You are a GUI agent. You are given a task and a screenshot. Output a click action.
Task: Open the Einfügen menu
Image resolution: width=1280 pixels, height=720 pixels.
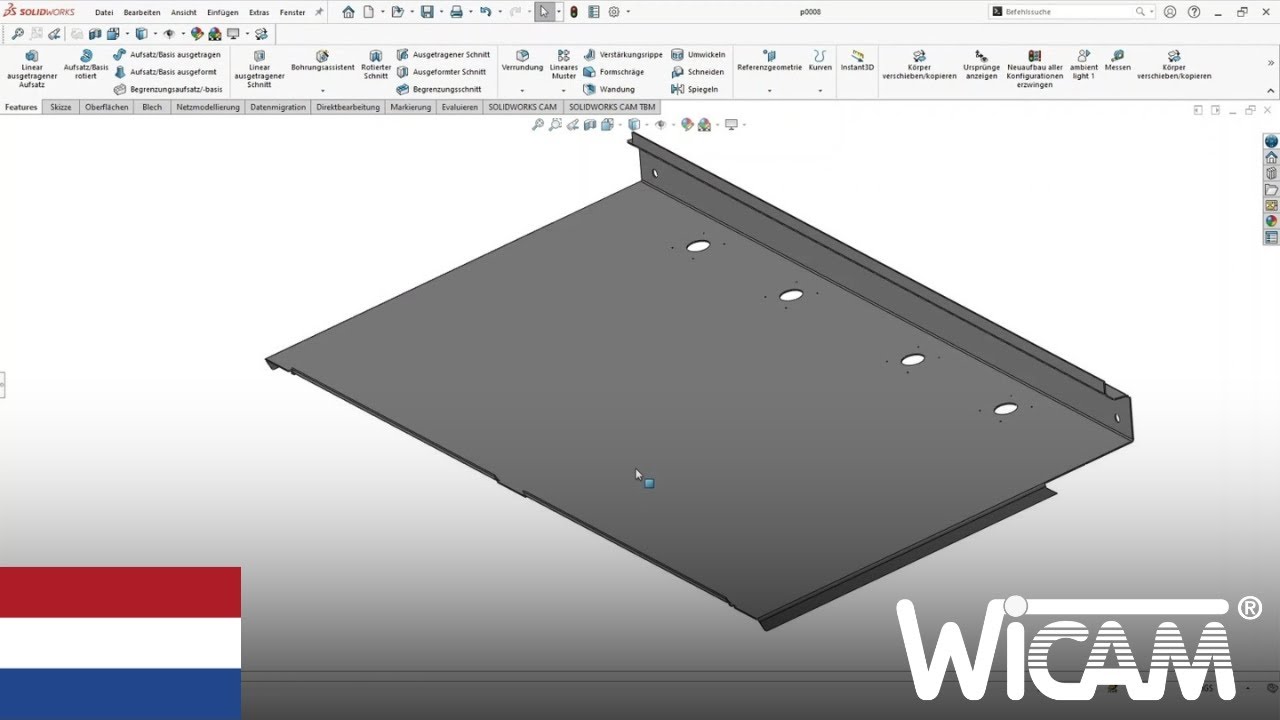tap(222, 12)
